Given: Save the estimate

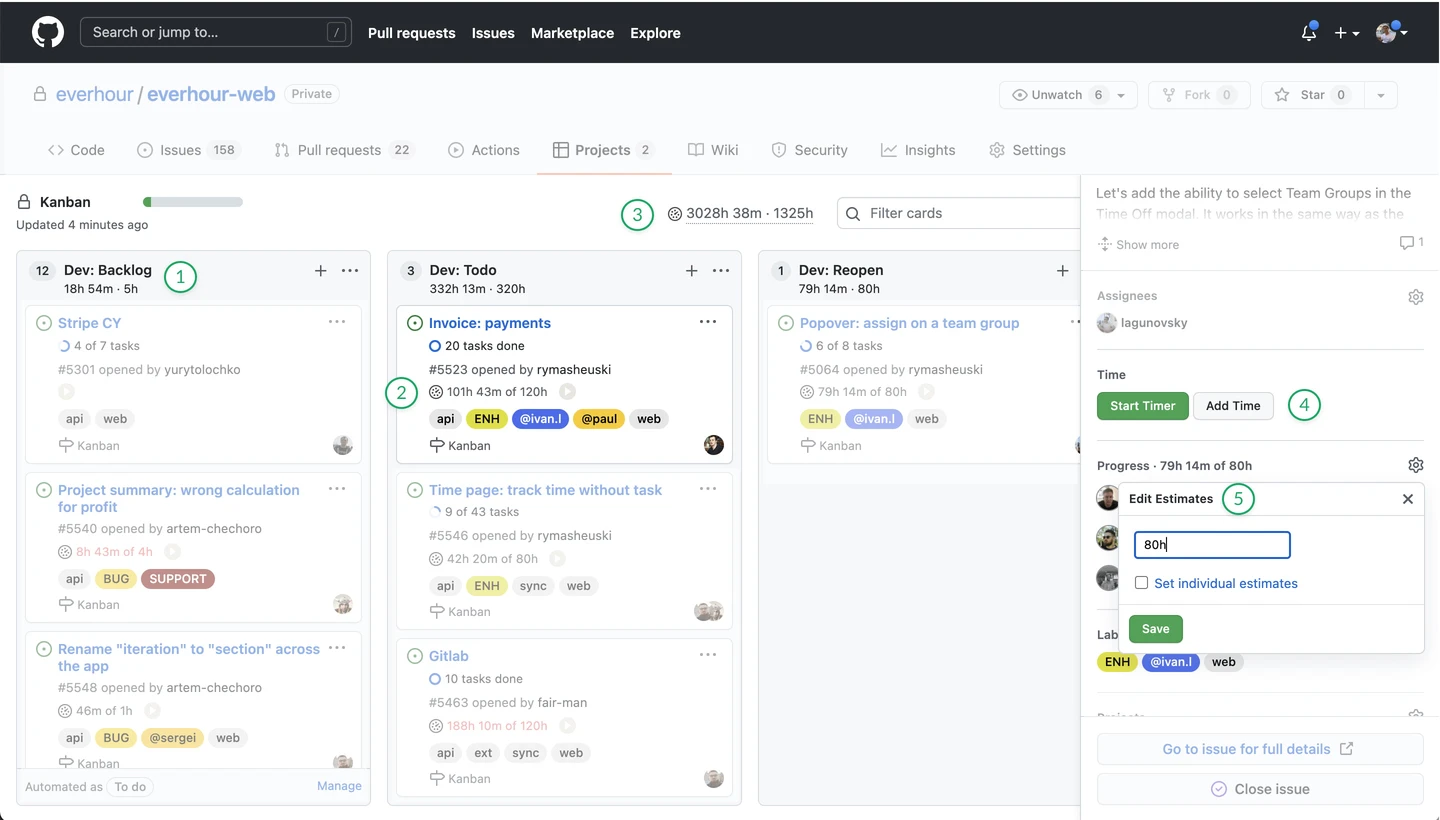Looking at the screenshot, I should pyautogui.click(x=1155, y=629).
